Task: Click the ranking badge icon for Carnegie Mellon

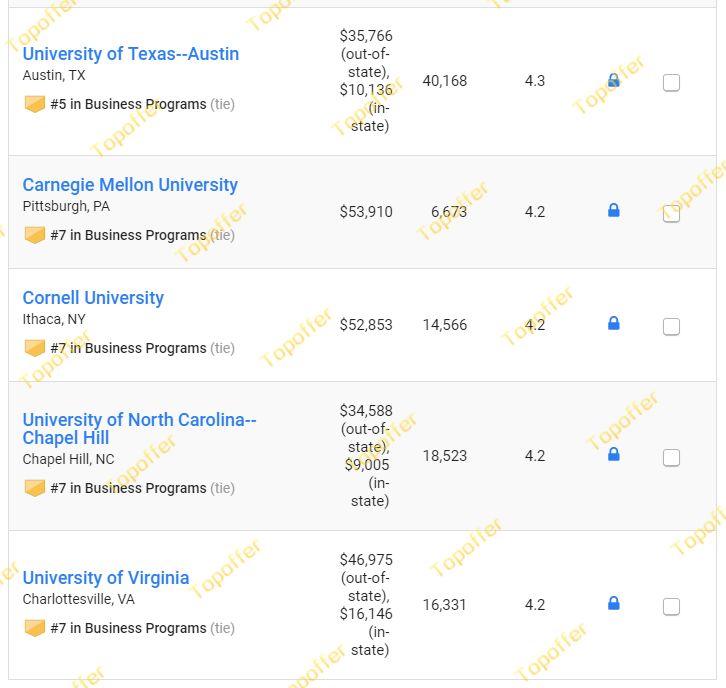Action: (x=35, y=235)
